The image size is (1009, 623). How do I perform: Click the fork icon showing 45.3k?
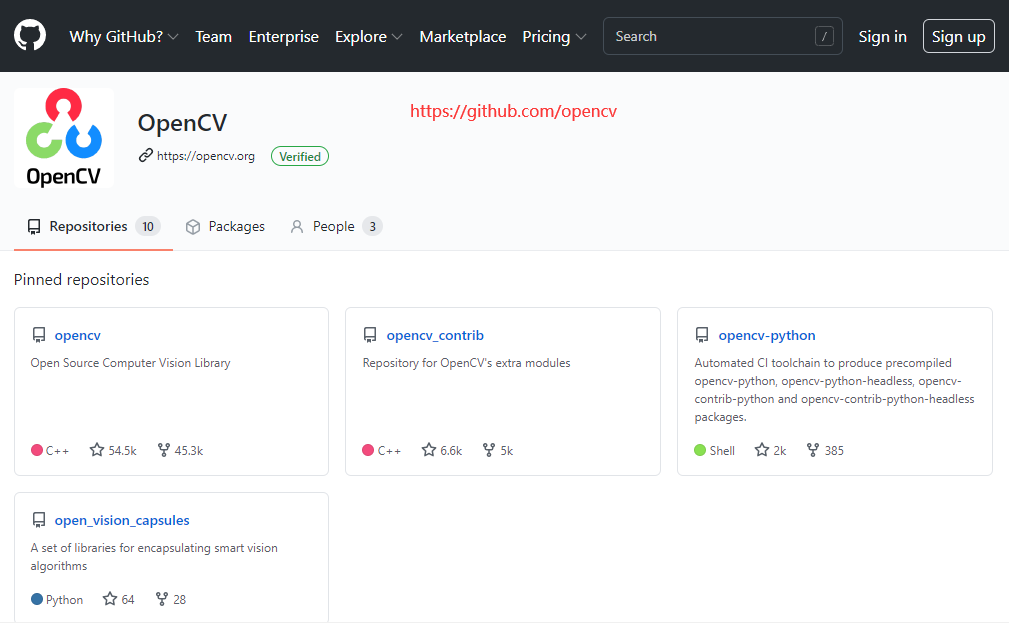pyautogui.click(x=164, y=450)
